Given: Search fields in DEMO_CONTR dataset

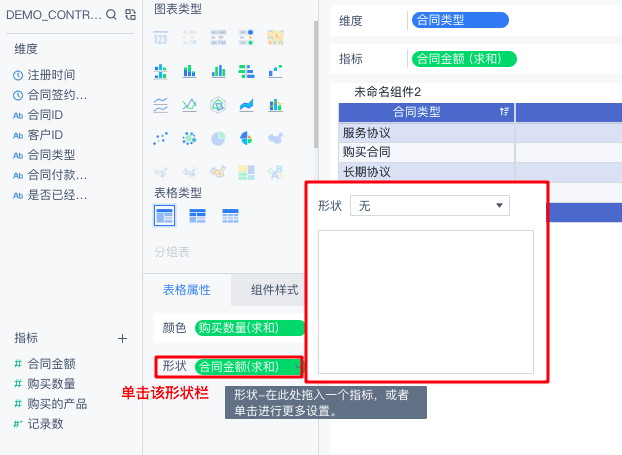Looking at the screenshot, I should click(x=111, y=15).
